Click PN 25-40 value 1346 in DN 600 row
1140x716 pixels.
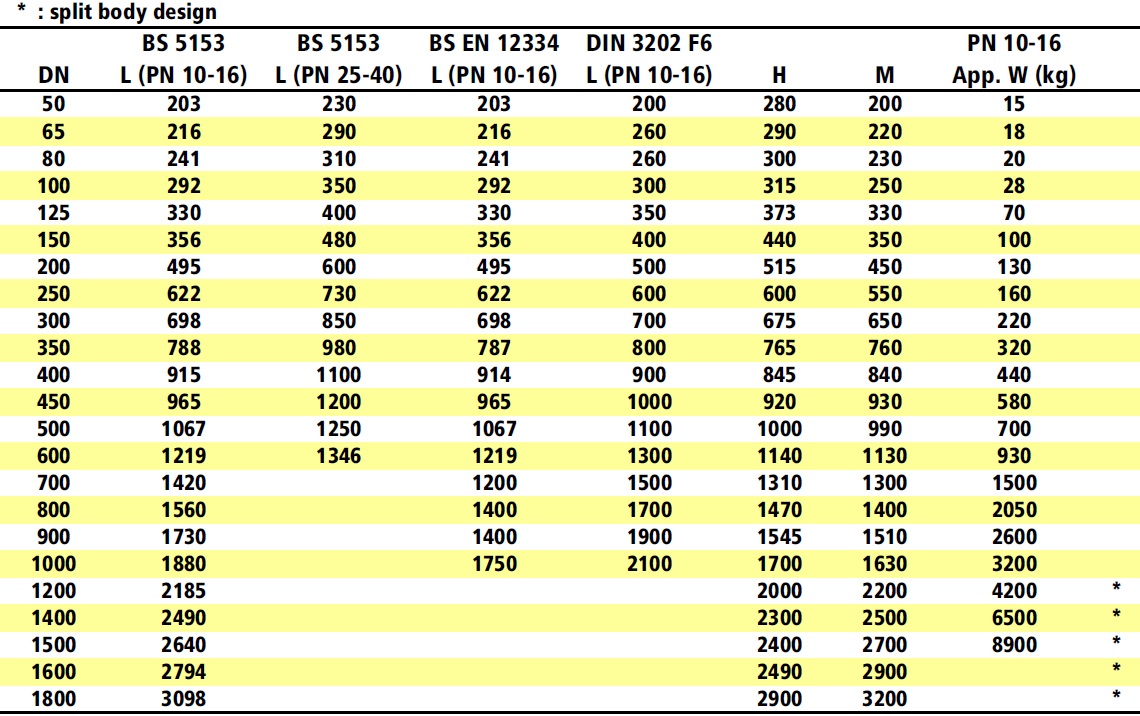pyautogui.click(x=339, y=456)
